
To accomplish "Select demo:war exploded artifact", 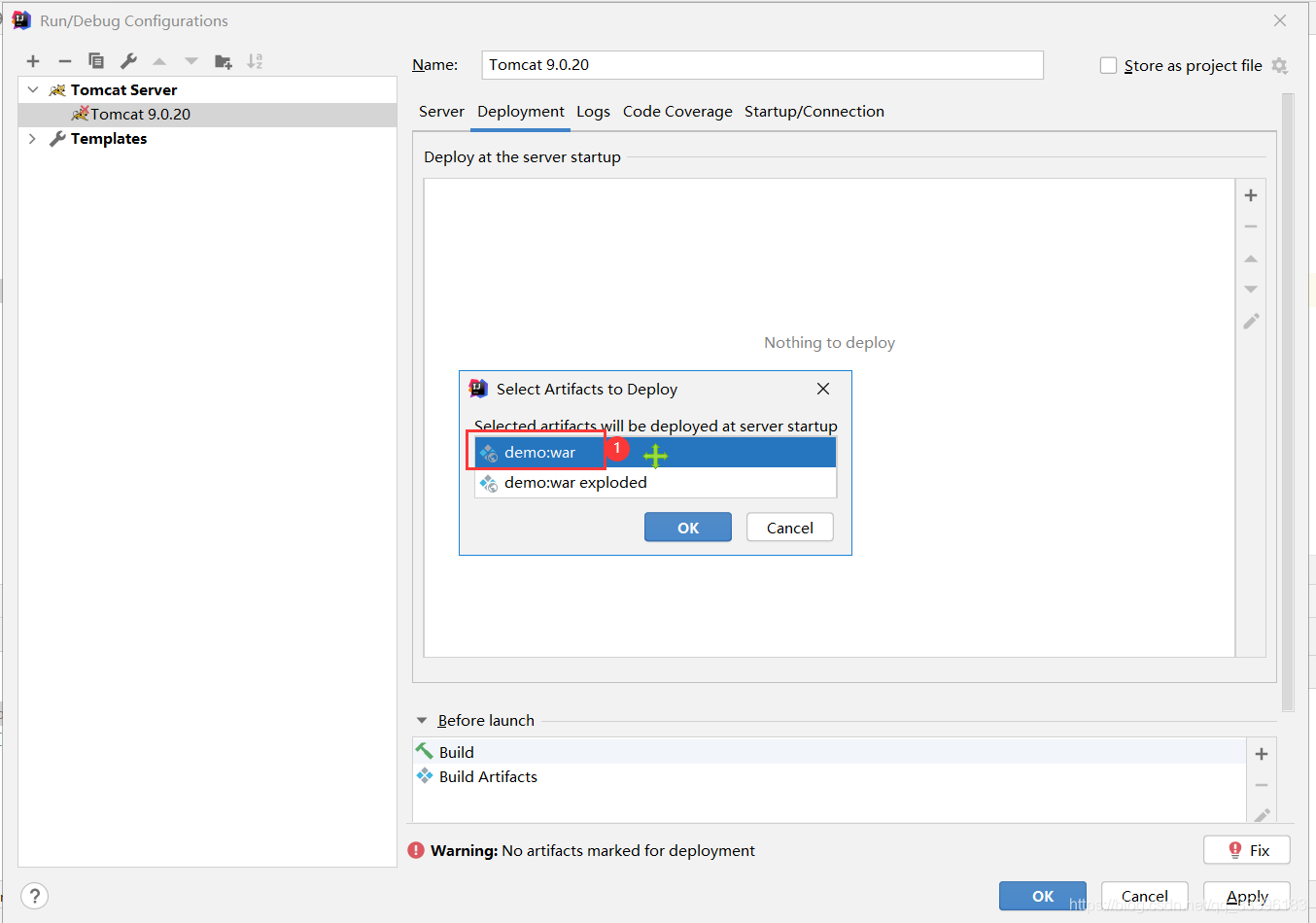I will click(656, 483).
